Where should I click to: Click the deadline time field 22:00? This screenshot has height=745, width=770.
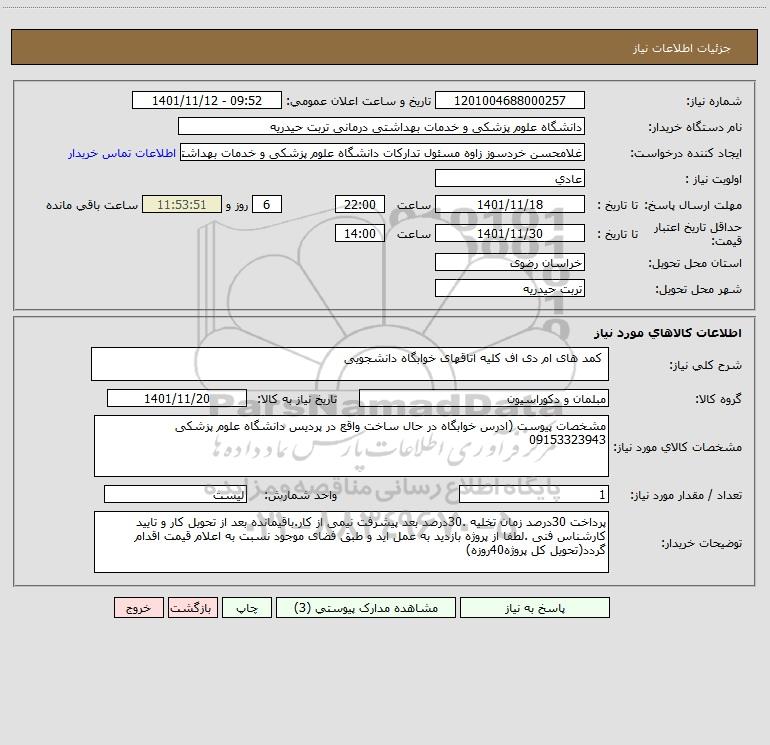coord(359,204)
